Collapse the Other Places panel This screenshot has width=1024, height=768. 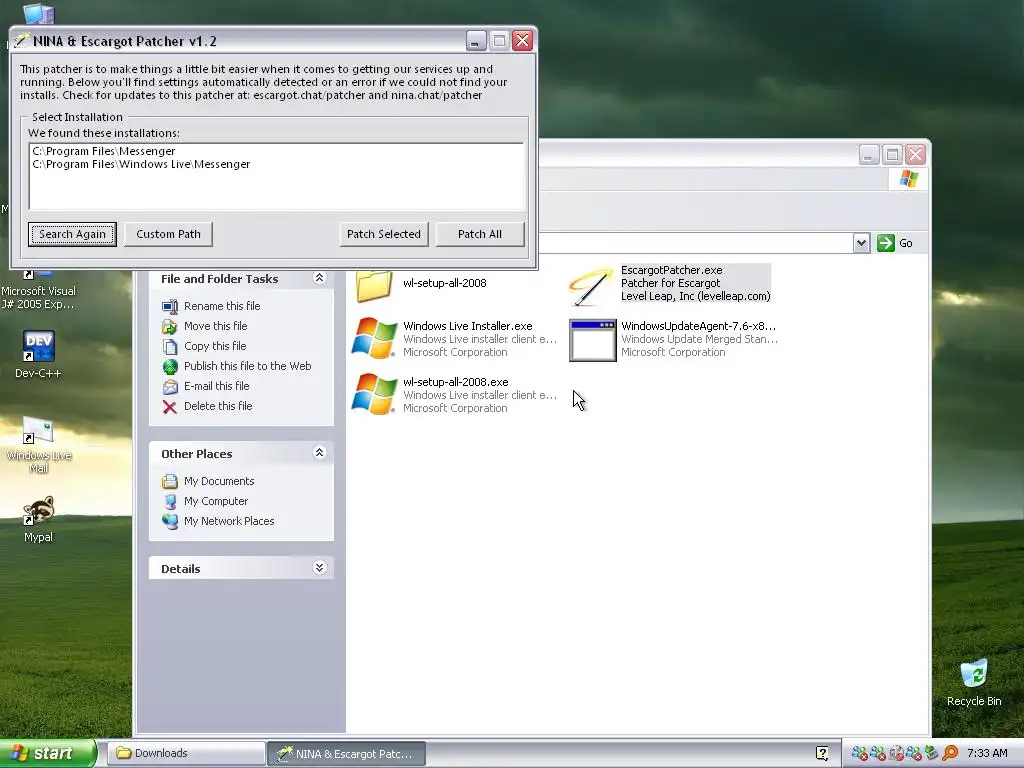pyautogui.click(x=319, y=453)
